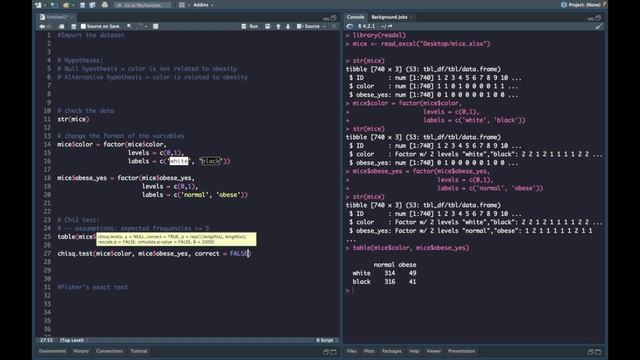Image resolution: width=640 pixels, height=360 pixels.
Task: Click line number 18 in the gutter
Action: tap(47, 178)
